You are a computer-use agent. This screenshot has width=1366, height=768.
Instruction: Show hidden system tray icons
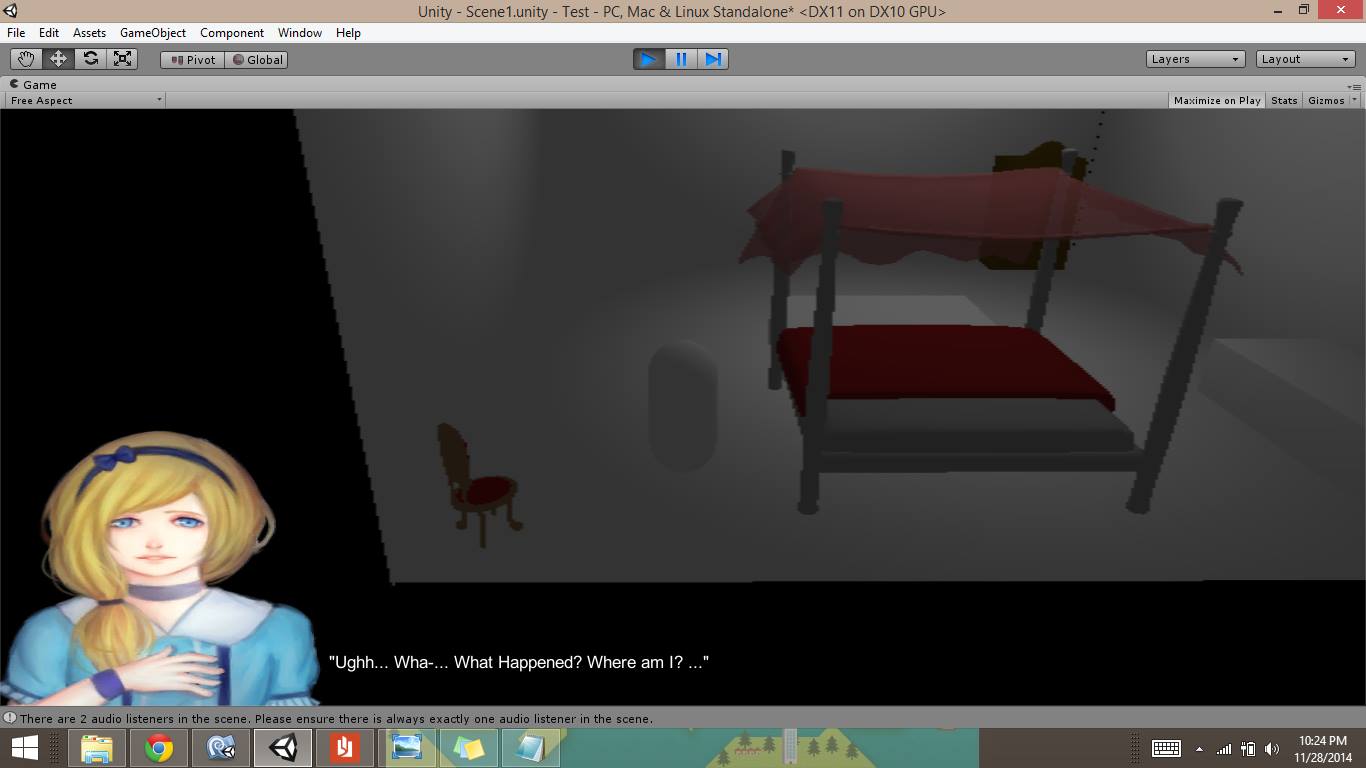tap(1199, 749)
